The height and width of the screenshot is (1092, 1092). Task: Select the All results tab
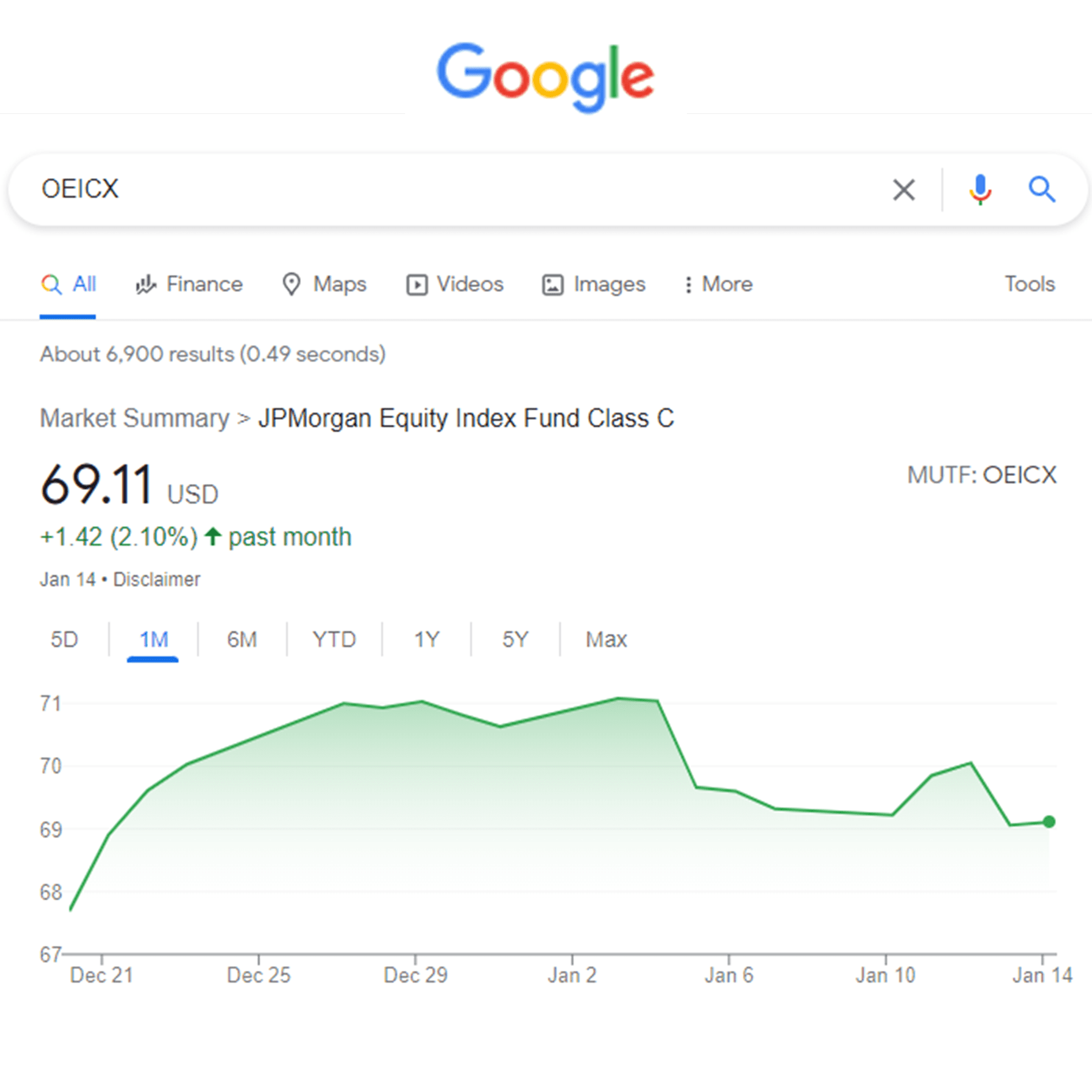pos(68,284)
